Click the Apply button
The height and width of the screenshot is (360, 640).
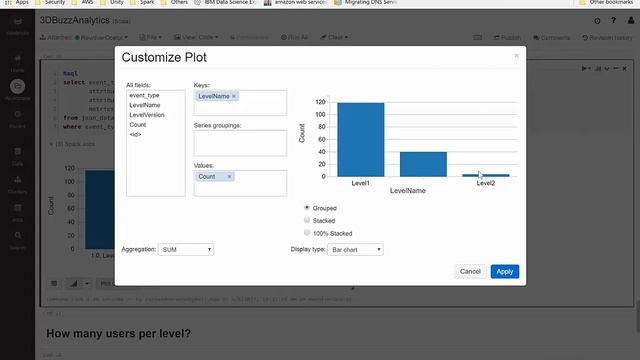point(505,271)
